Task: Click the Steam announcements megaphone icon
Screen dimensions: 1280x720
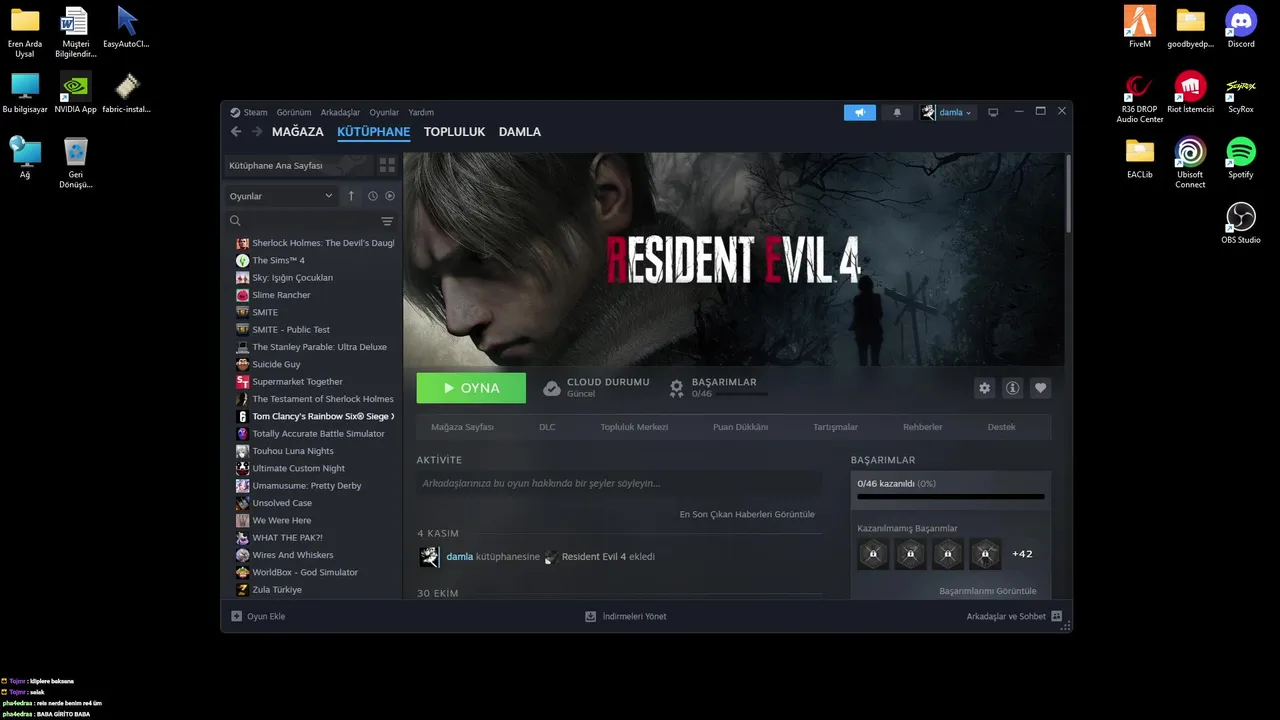Action: point(859,112)
